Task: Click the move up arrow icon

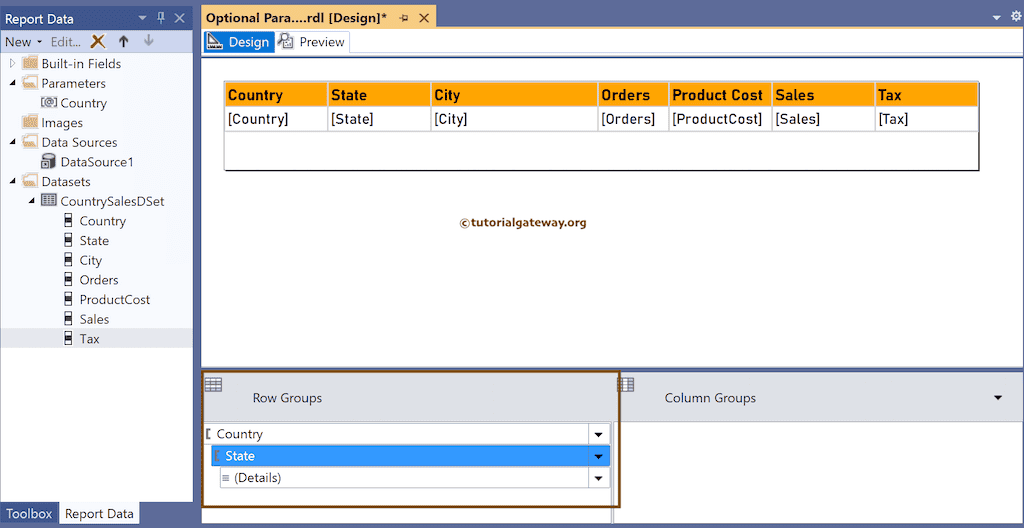Action: point(123,41)
